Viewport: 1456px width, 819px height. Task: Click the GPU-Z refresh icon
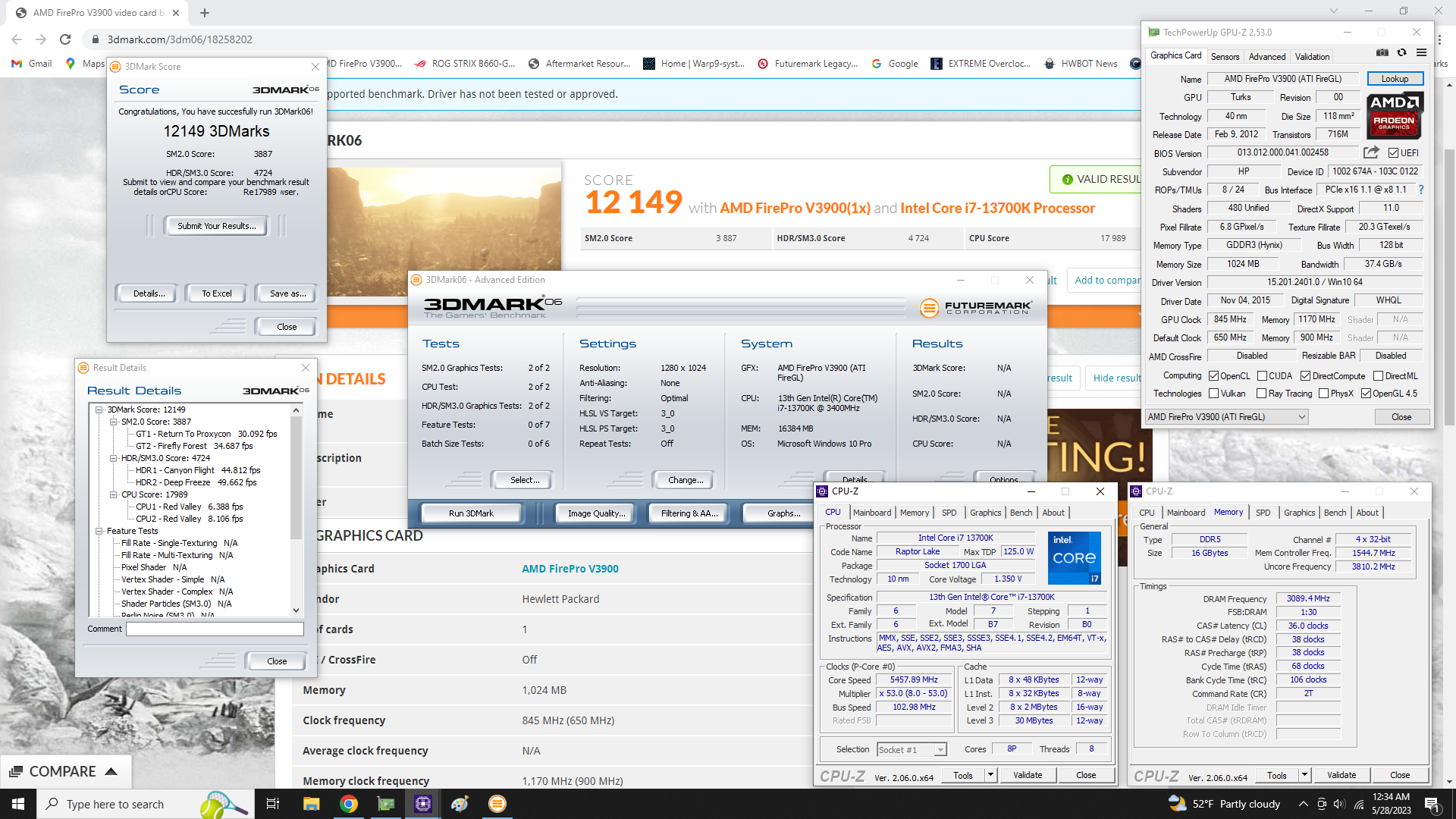(1401, 52)
